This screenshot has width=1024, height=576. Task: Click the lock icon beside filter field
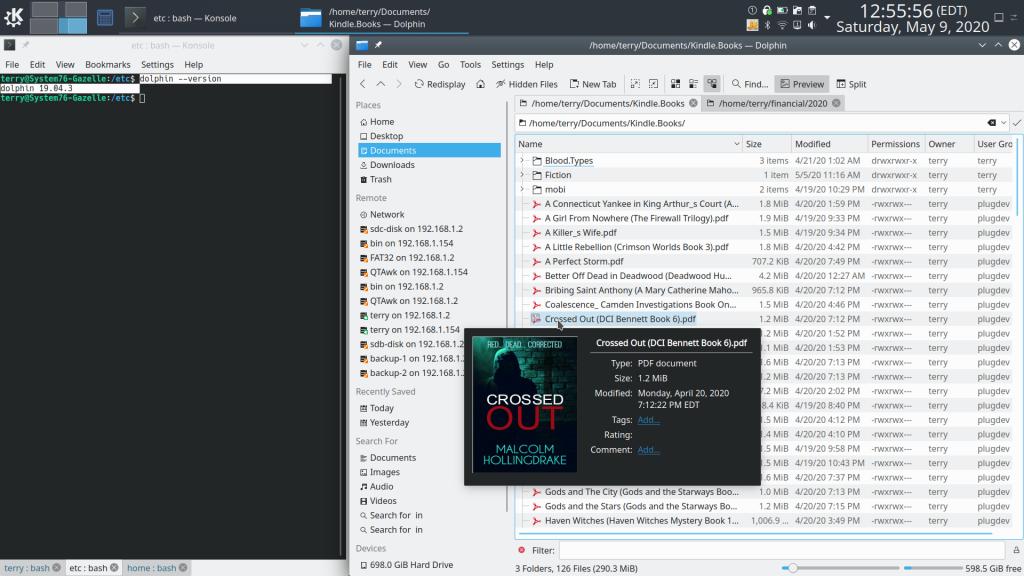(x=1015, y=550)
